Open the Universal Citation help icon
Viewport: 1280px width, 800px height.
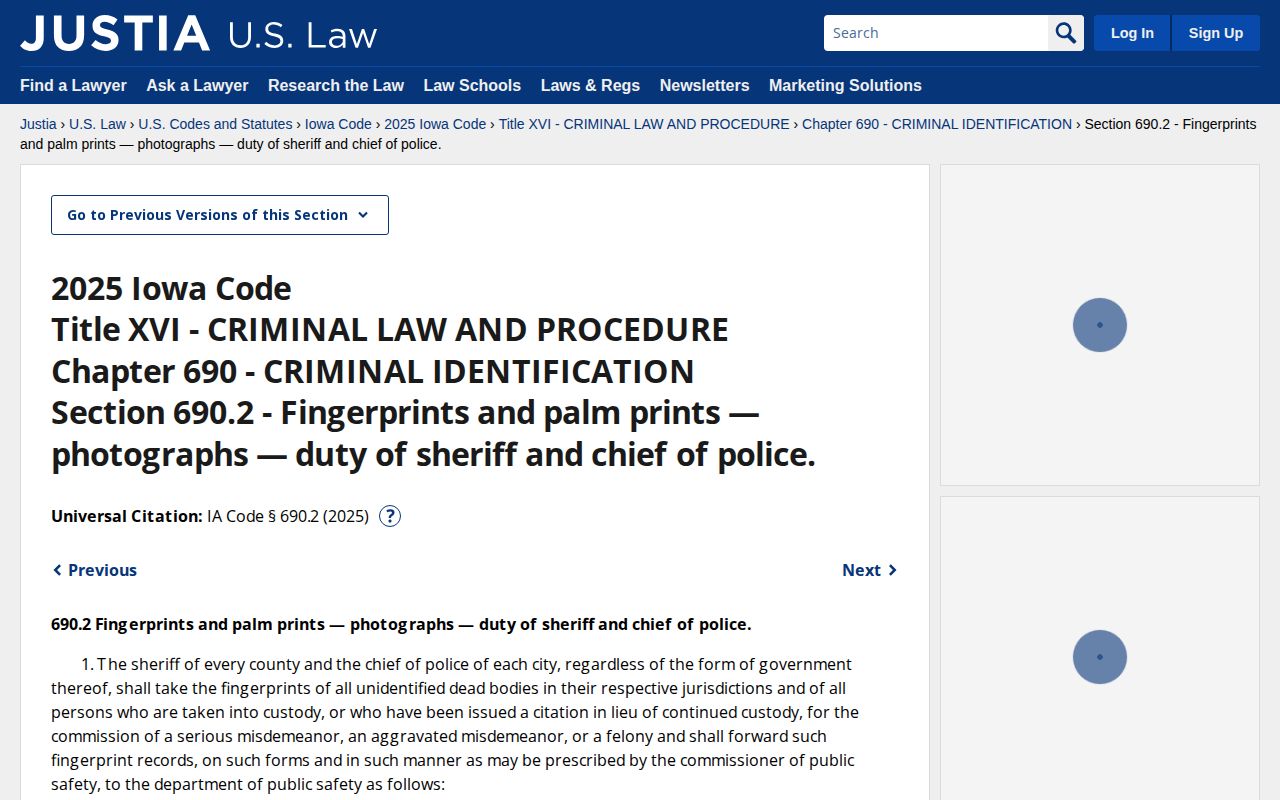pos(390,516)
